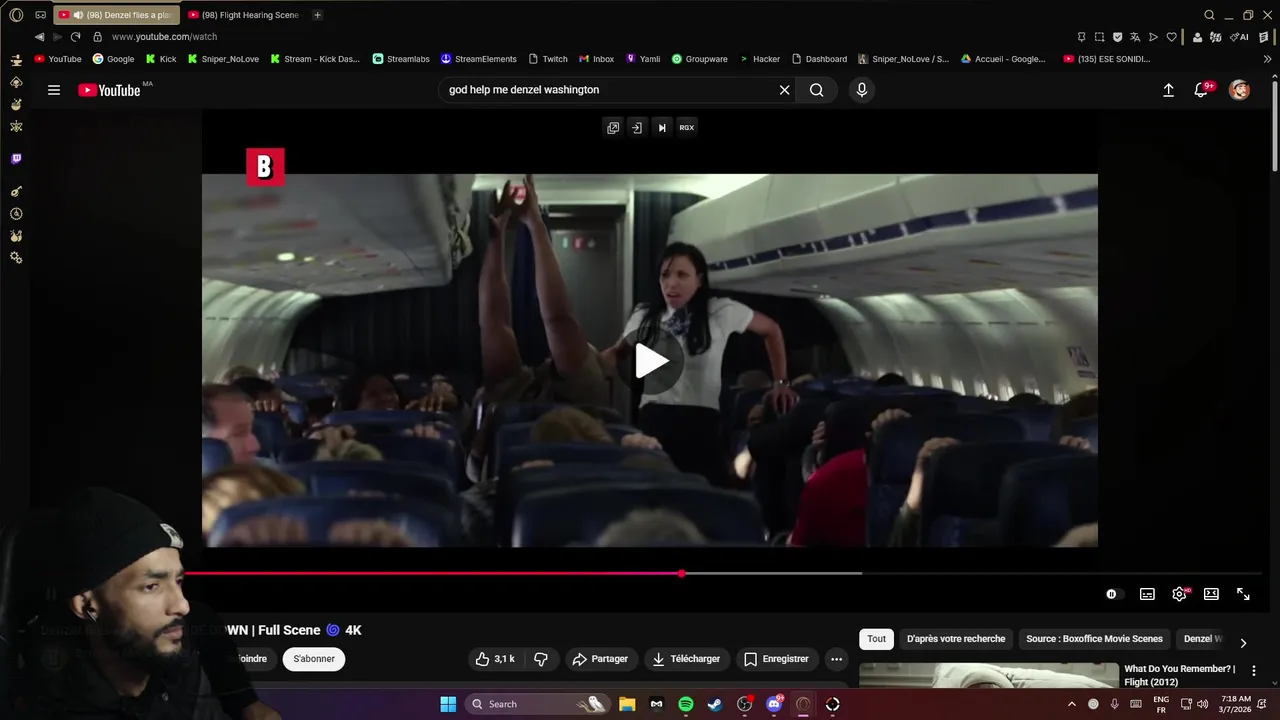Like the video showing 3,1 k likes

(x=495, y=659)
